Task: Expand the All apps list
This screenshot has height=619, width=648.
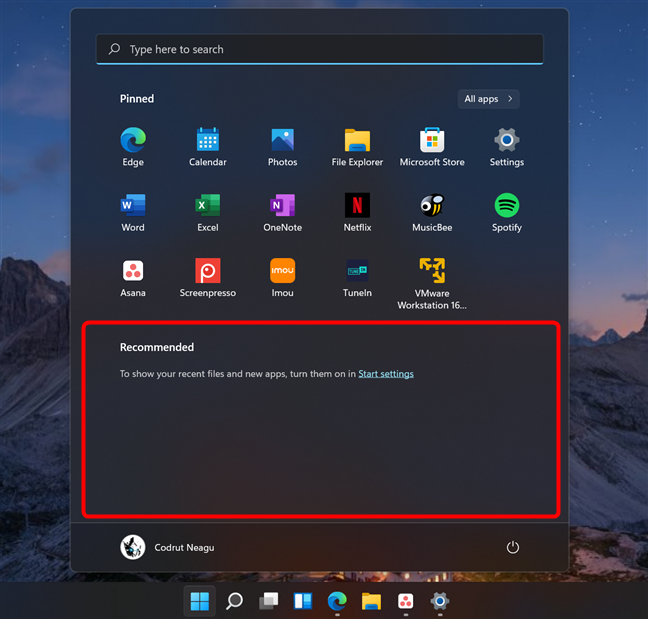Action: coord(488,99)
